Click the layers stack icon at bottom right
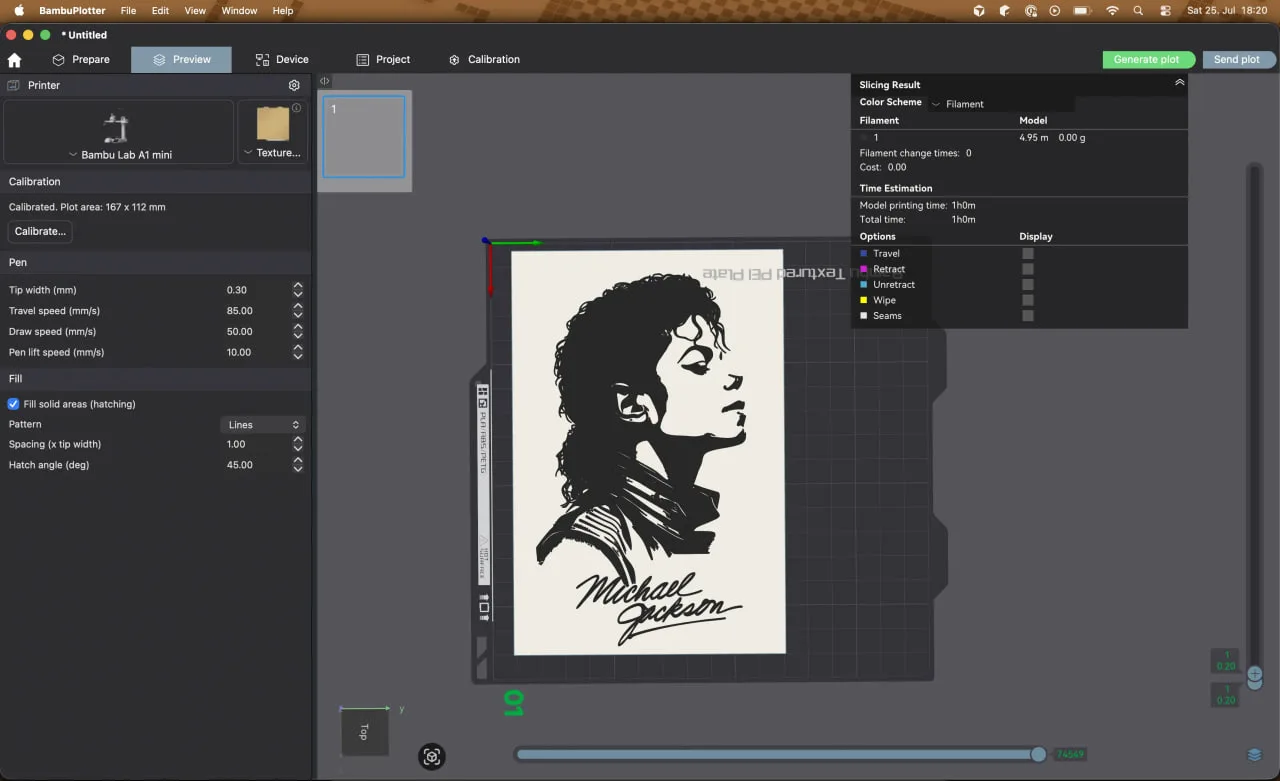Viewport: 1280px width, 781px height. click(x=1254, y=754)
